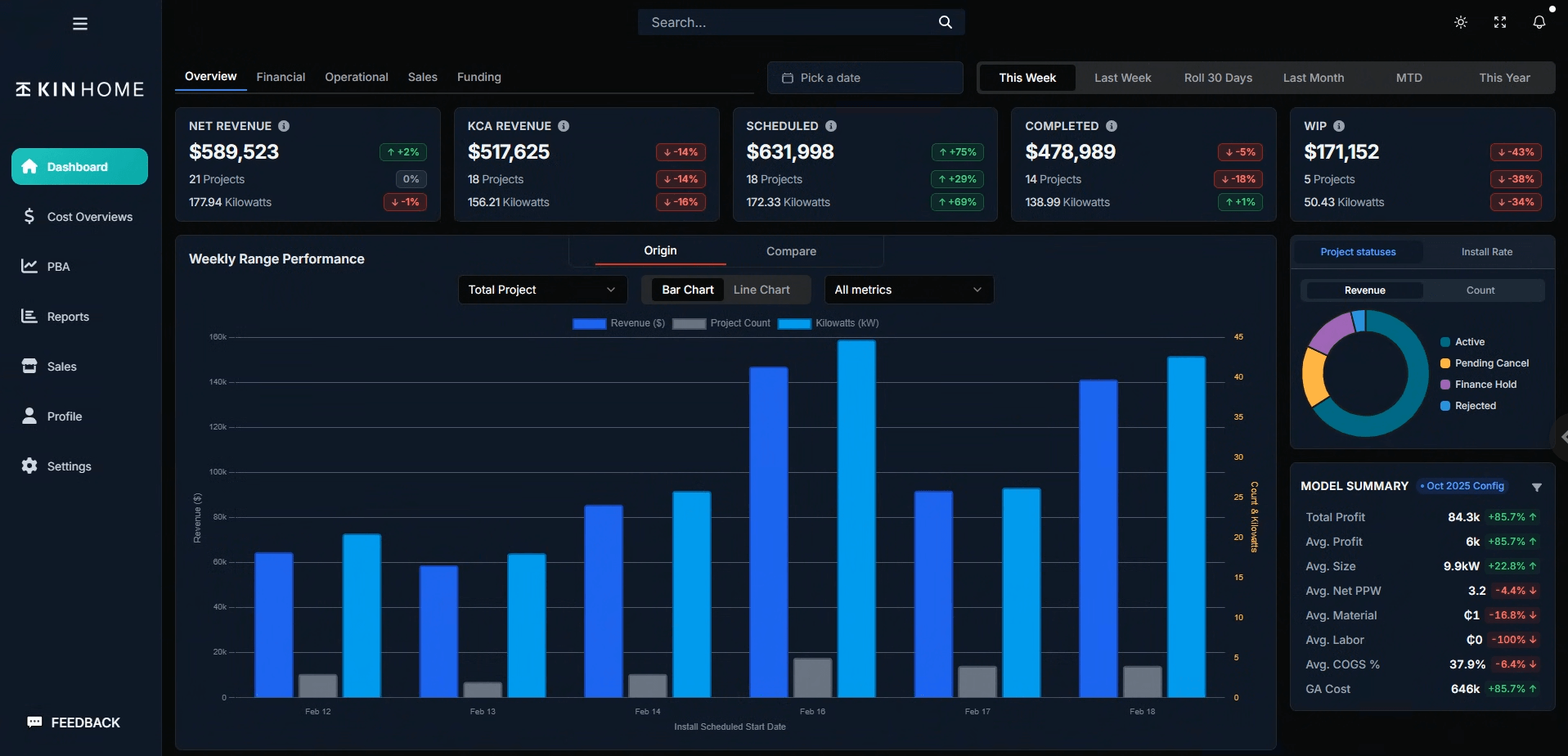Switch to Install Rate tab

(x=1486, y=252)
